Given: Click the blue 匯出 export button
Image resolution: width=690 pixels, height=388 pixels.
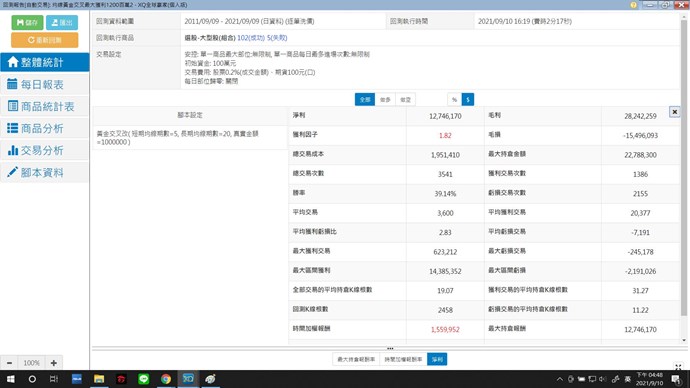Looking at the screenshot, I should (x=62, y=22).
